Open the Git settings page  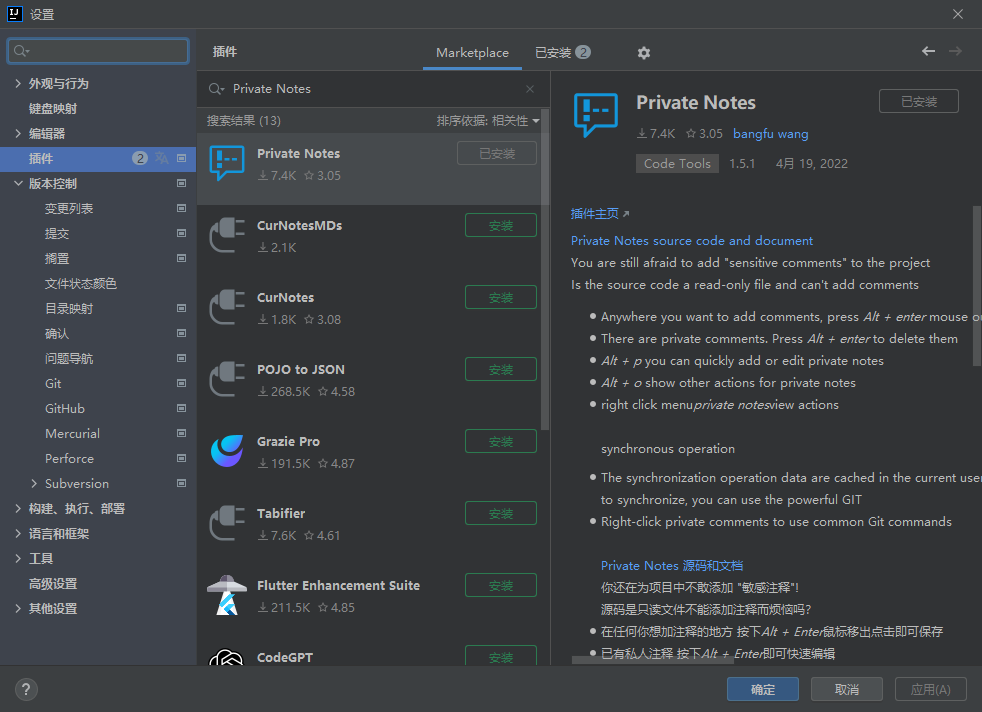coord(53,383)
